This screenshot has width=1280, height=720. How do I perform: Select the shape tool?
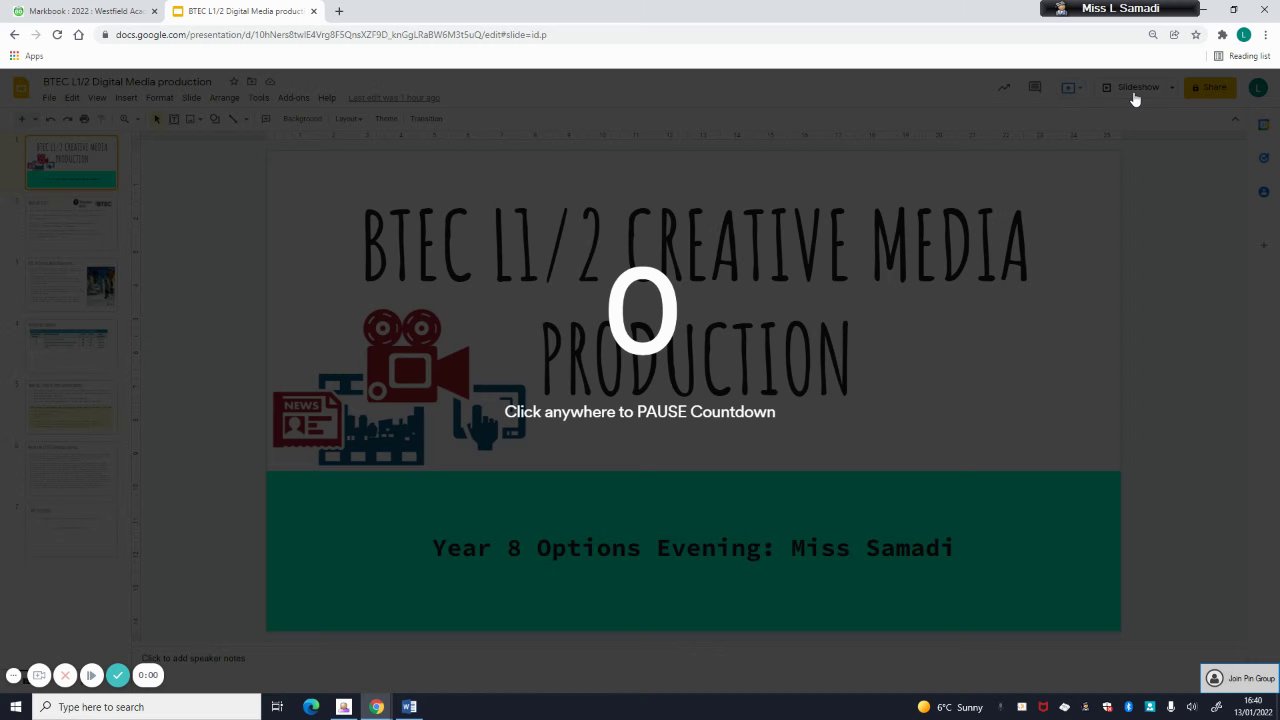214,119
